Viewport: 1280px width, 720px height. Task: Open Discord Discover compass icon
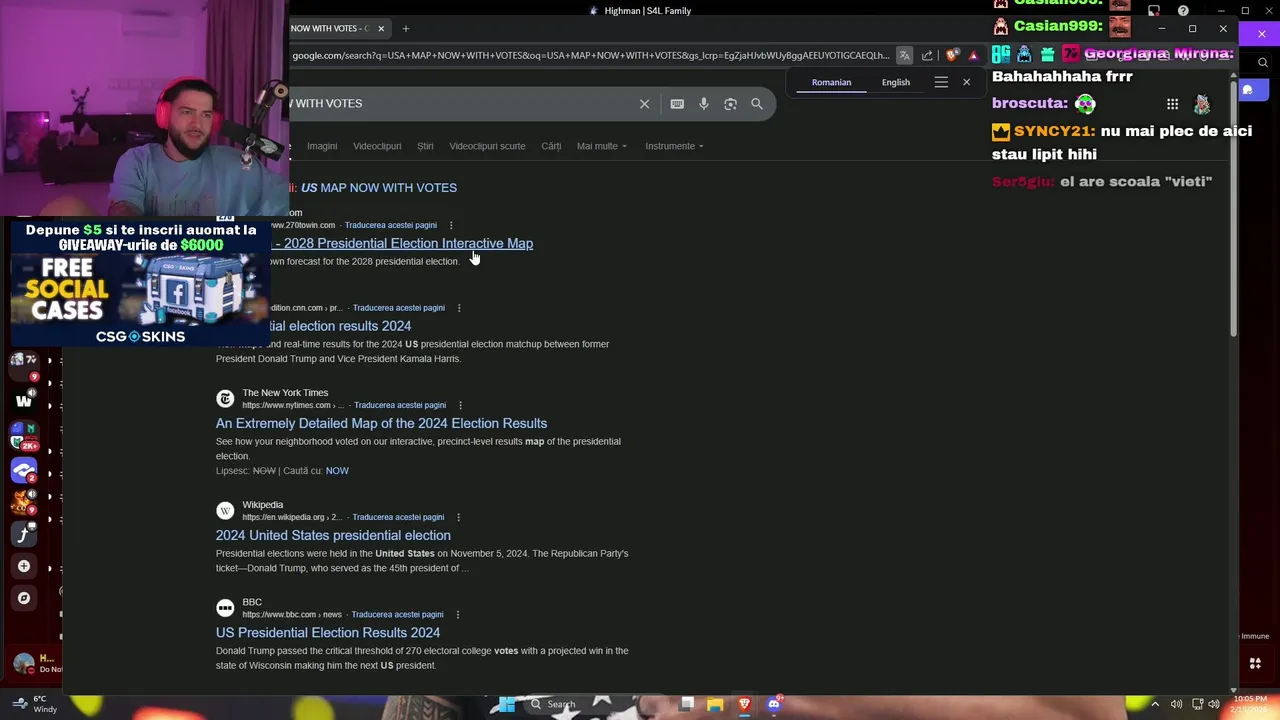coord(24,598)
